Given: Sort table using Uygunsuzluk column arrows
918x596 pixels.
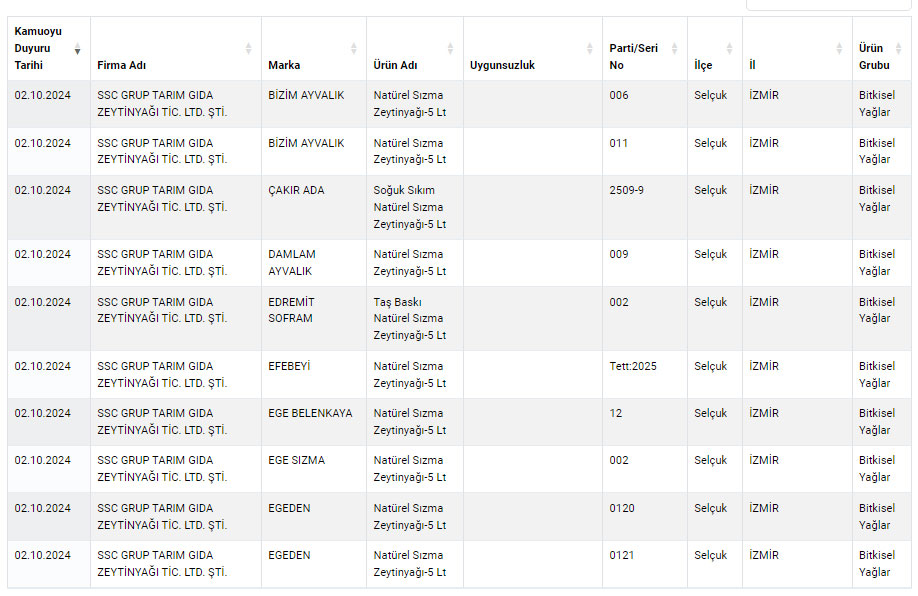Looking at the screenshot, I should (590, 49).
